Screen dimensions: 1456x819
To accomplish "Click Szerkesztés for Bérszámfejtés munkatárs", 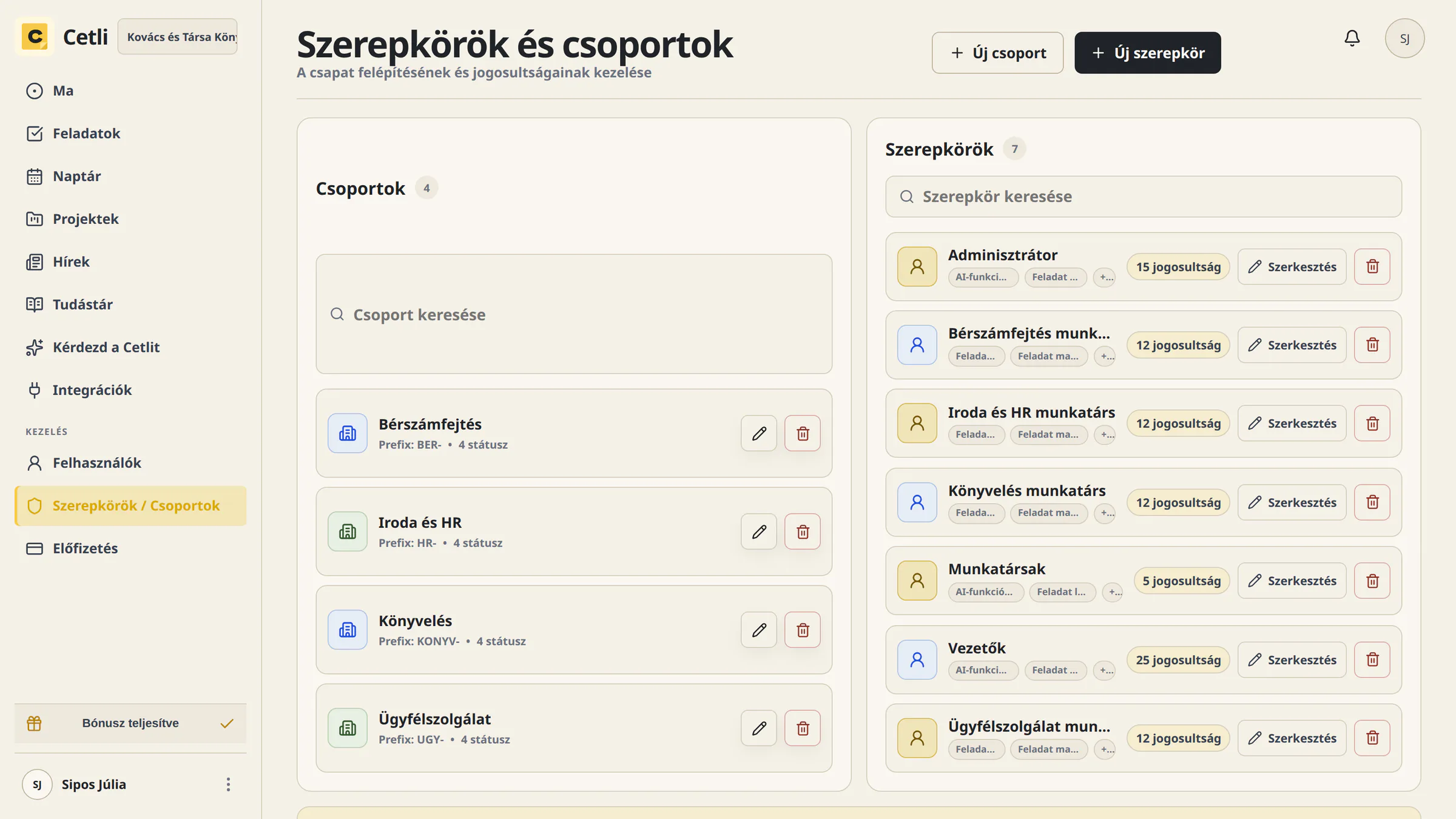I will tap(1292, 345).
